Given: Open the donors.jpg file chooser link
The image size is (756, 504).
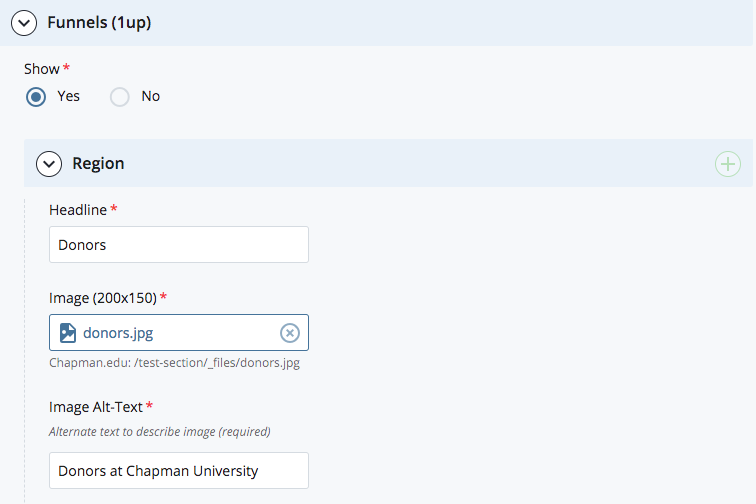Looking at the screenshot, I should coord(118,333).
